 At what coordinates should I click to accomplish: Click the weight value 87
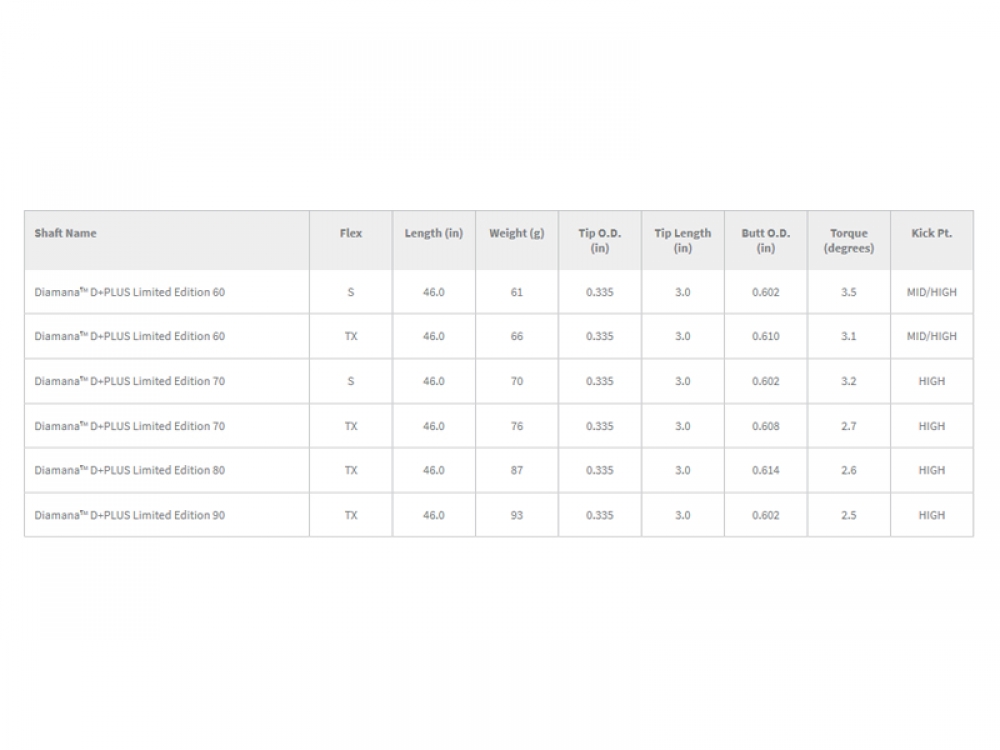[517, 470]
